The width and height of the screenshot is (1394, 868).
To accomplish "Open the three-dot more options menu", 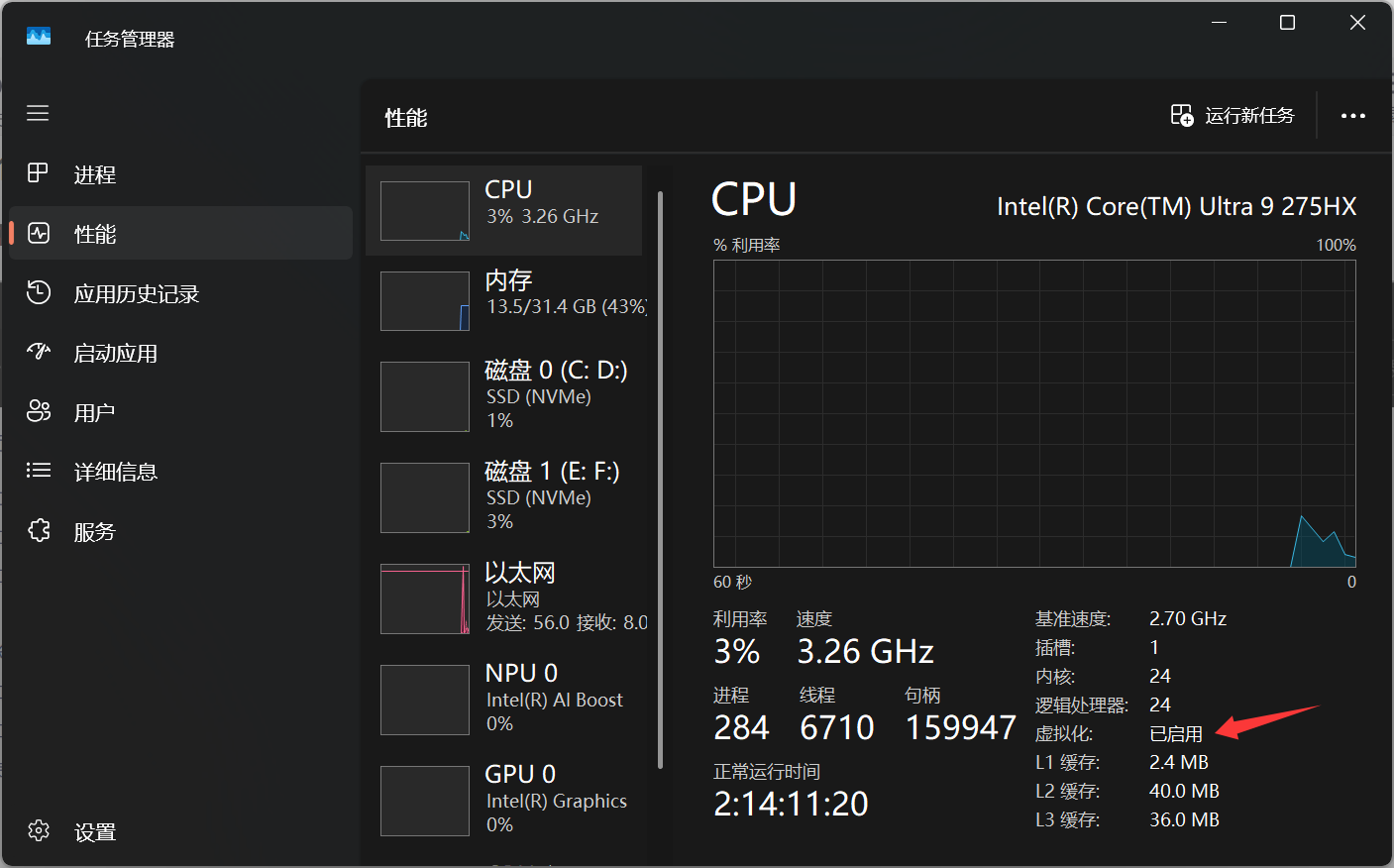I will pos(1352,116).
